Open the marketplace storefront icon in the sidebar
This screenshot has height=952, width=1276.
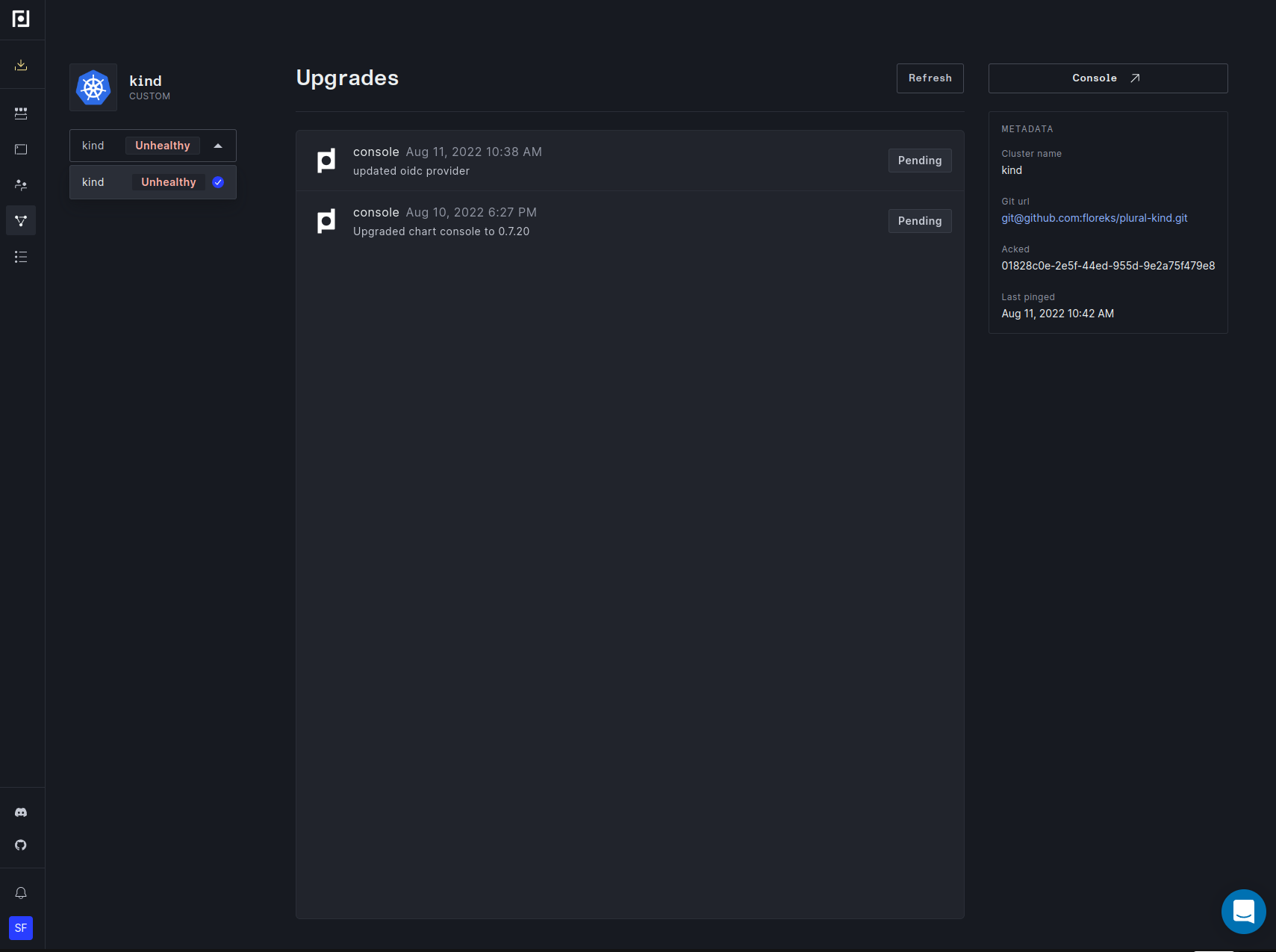click(21, 113)
